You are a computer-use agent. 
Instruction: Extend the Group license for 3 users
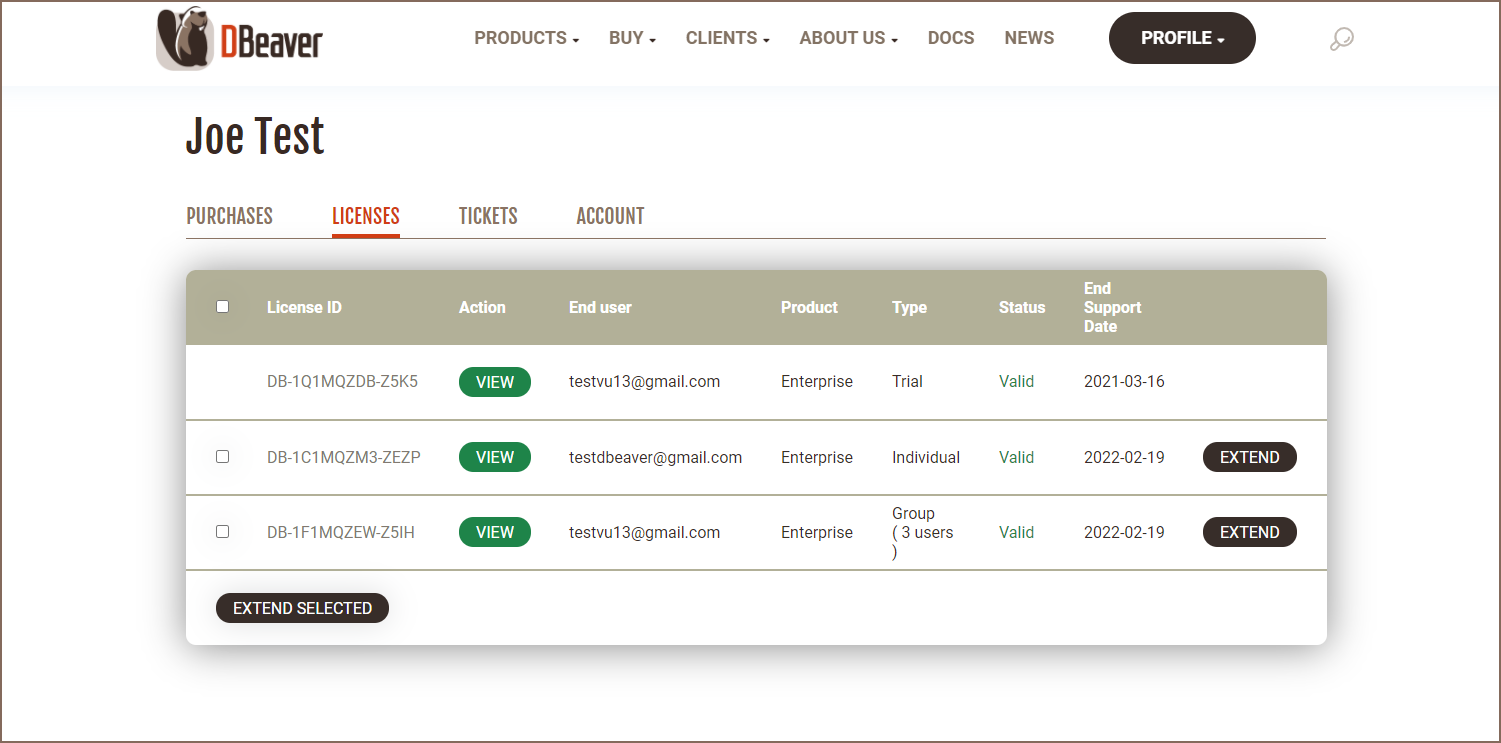coord(1249,532)
